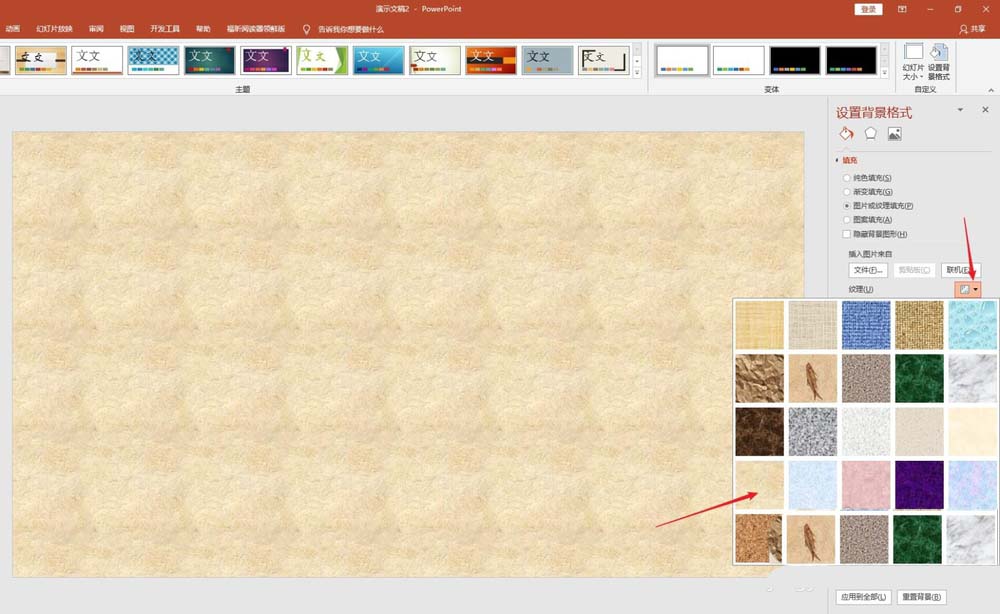Expand the variants gallery more arrow

pyautogui.click(x=885, y=72)
